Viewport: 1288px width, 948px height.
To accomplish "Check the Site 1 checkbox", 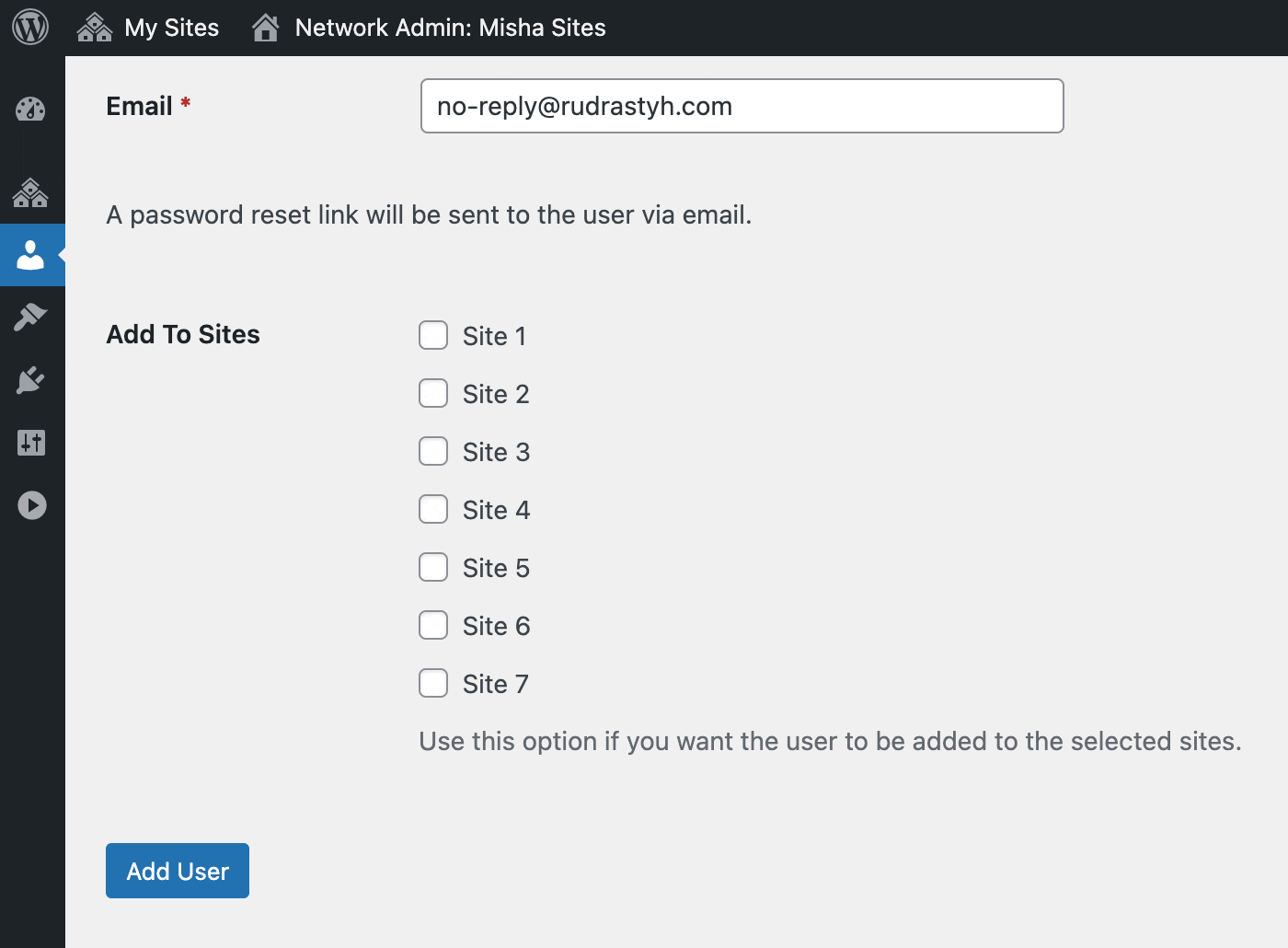I will click(433, 335).
